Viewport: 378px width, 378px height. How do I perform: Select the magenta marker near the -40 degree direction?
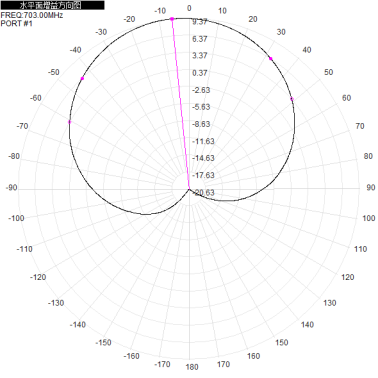click(x=82, y=78)
